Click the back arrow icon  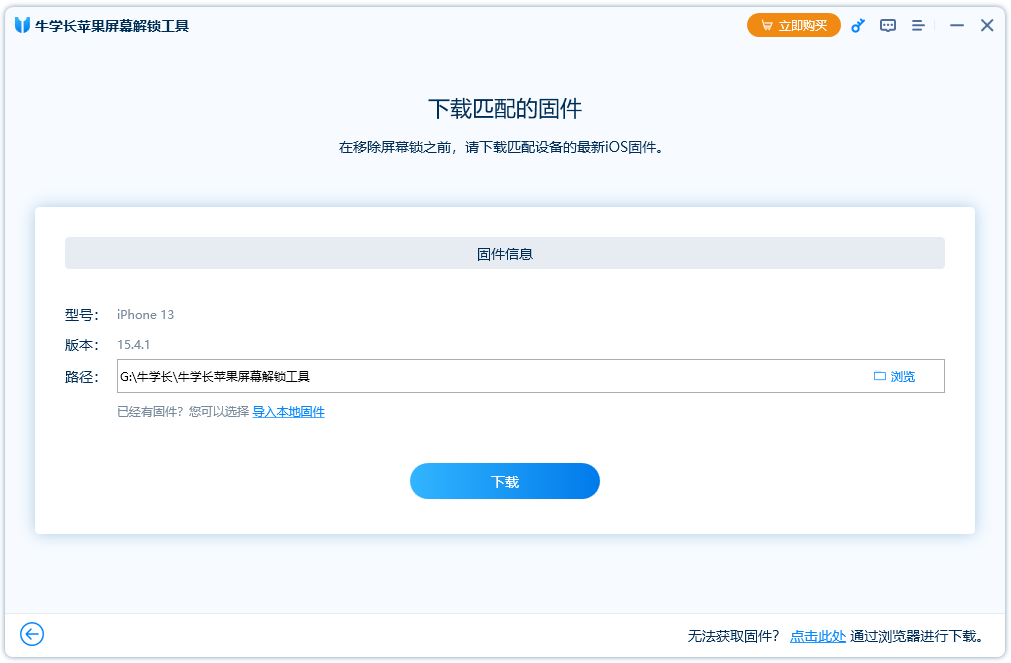click(31, 634)
